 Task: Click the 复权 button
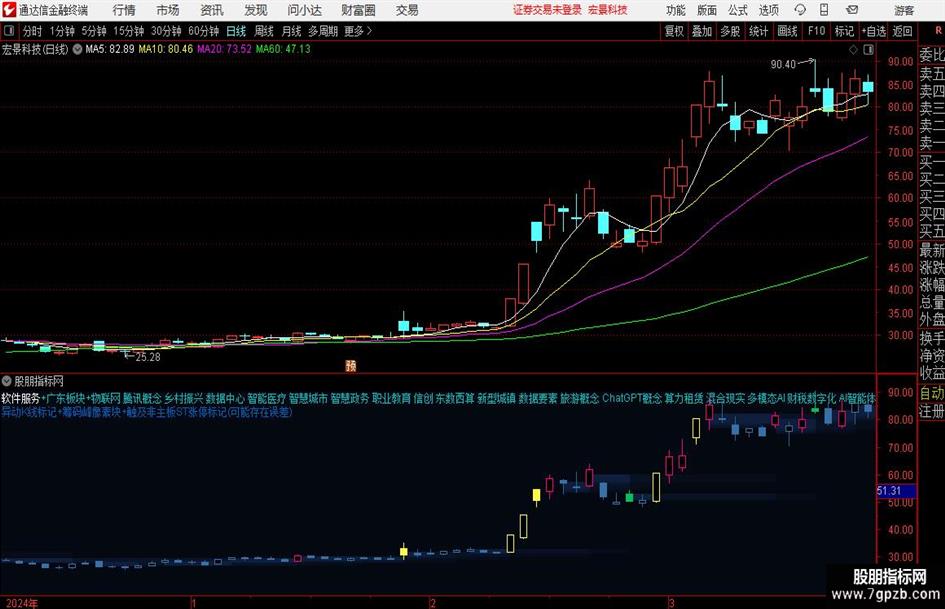pyautogui.click(x=674, y=31)
